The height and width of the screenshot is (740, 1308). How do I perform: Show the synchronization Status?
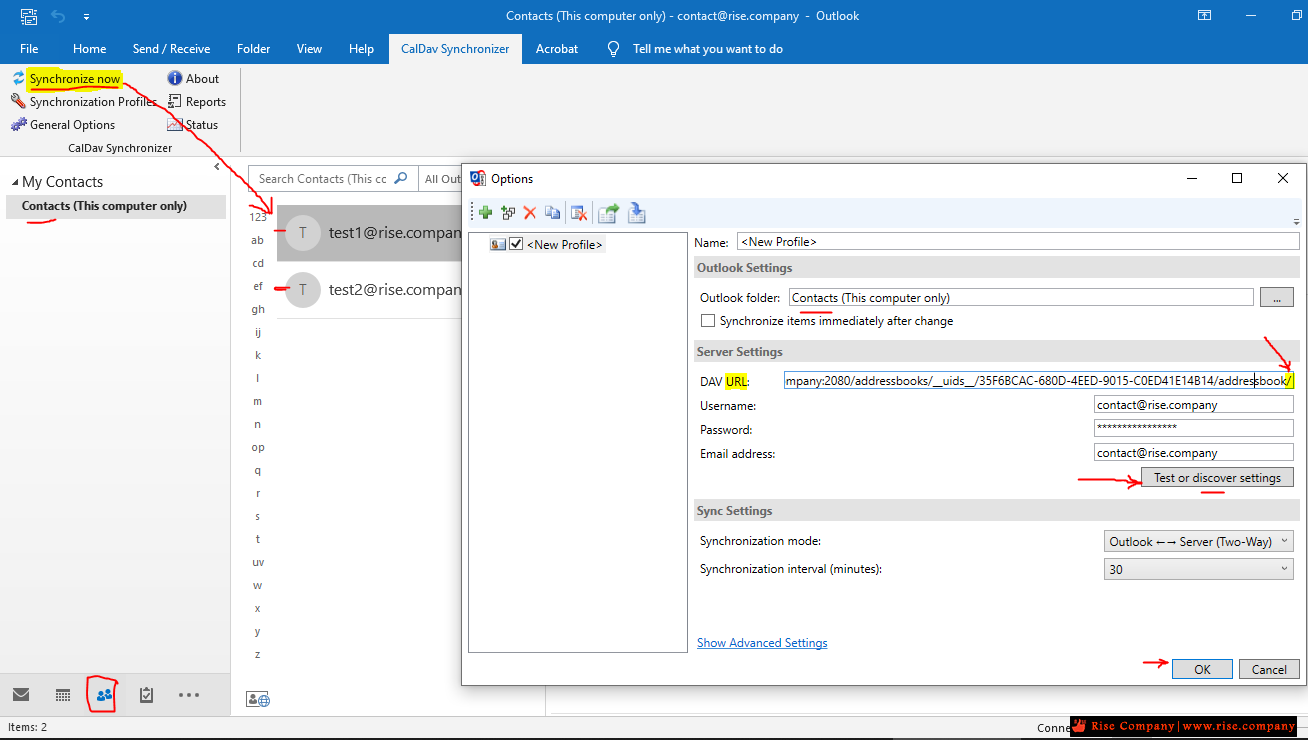click(x=192, y=125)
